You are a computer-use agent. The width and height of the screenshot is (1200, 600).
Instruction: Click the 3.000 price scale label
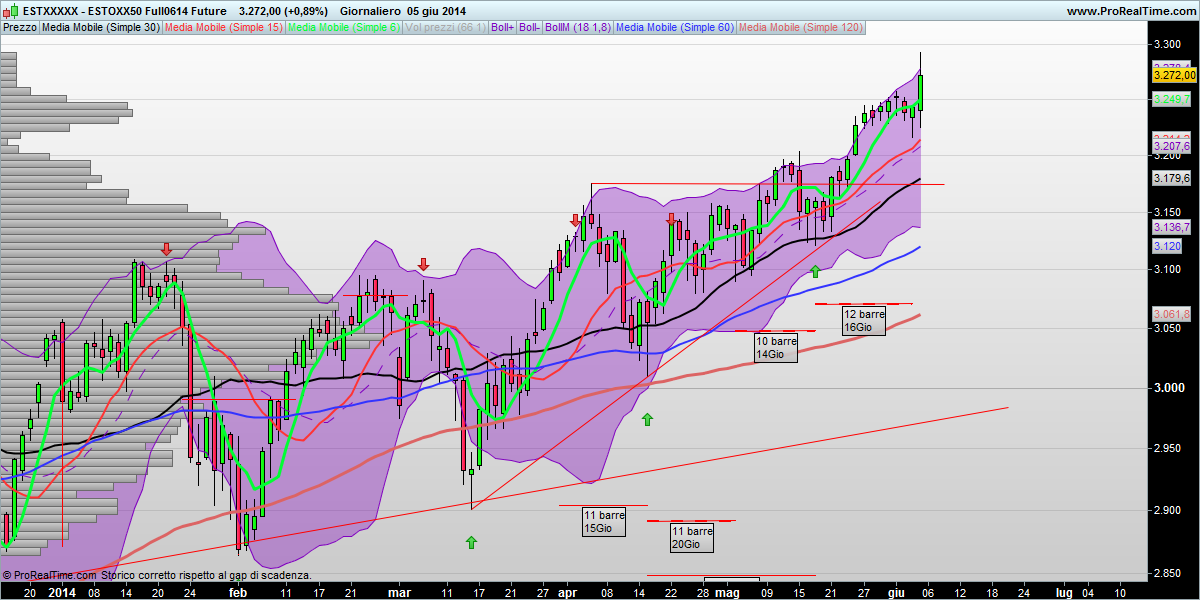click(1168, 387)
